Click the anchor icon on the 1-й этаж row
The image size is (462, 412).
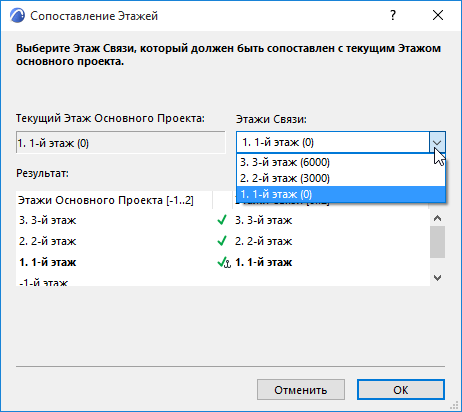[x=227, y=264]
